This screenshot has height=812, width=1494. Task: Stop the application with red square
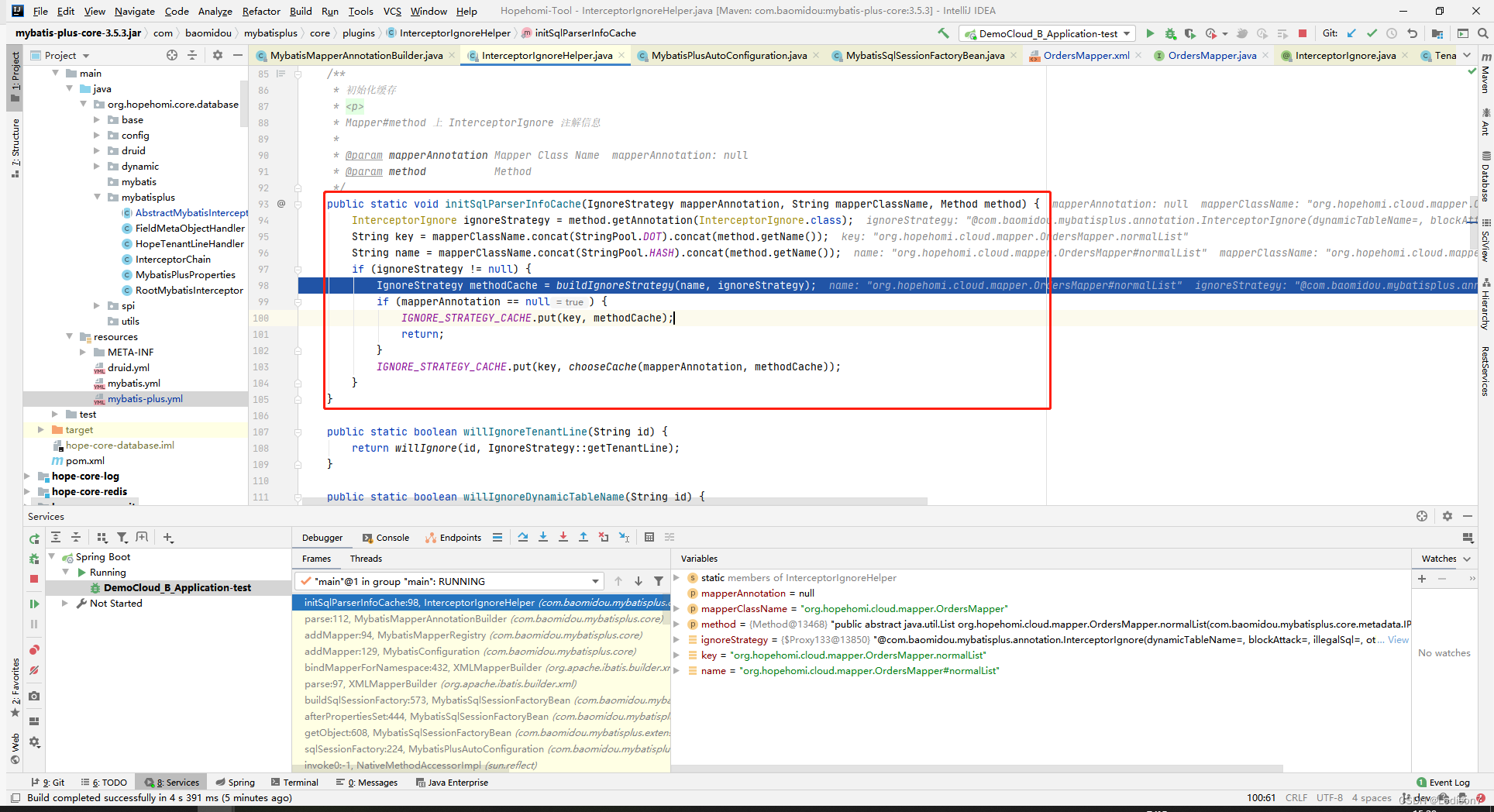[x=1303, y=33]
